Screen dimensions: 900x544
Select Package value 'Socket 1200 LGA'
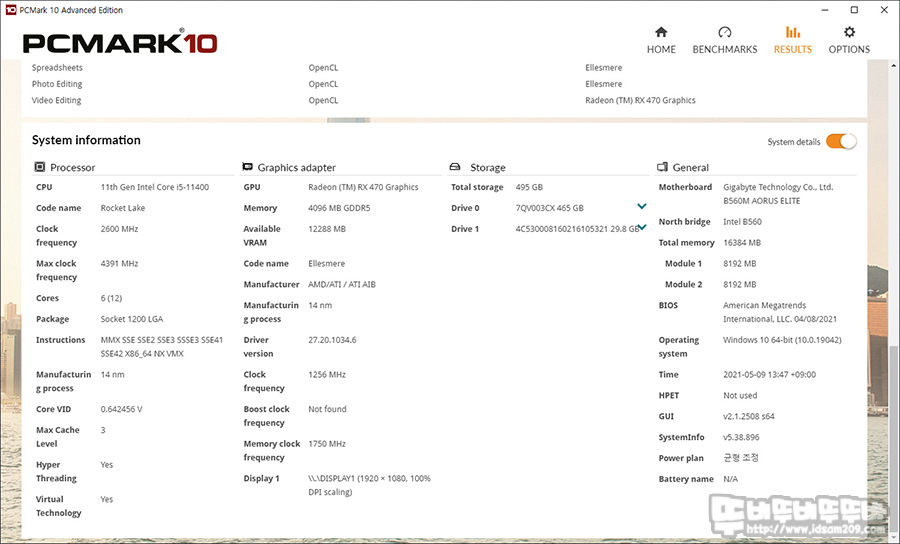(x=131, y=318)
